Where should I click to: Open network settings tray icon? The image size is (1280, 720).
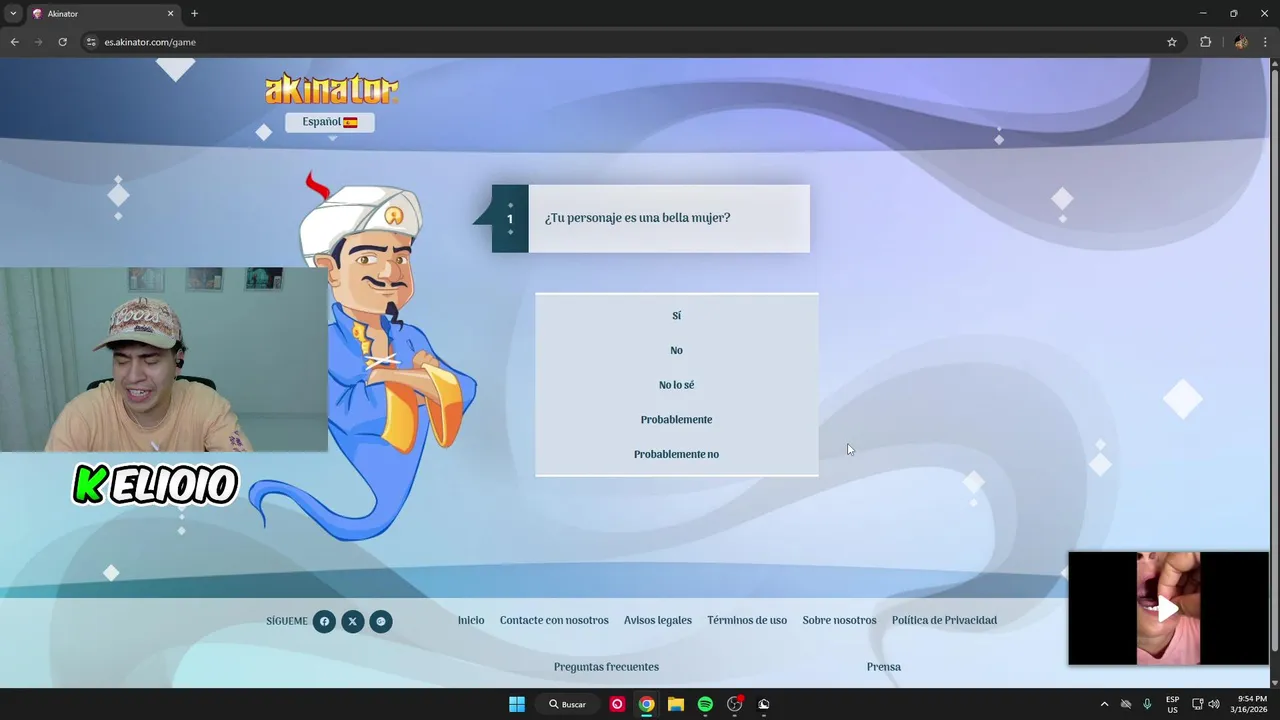click(x=1198, y=704)
